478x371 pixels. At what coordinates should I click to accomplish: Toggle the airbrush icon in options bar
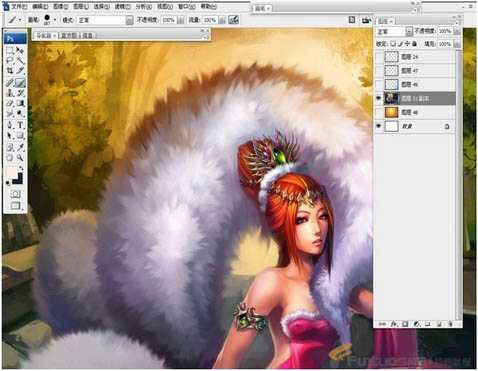click(x=233, y=20)
